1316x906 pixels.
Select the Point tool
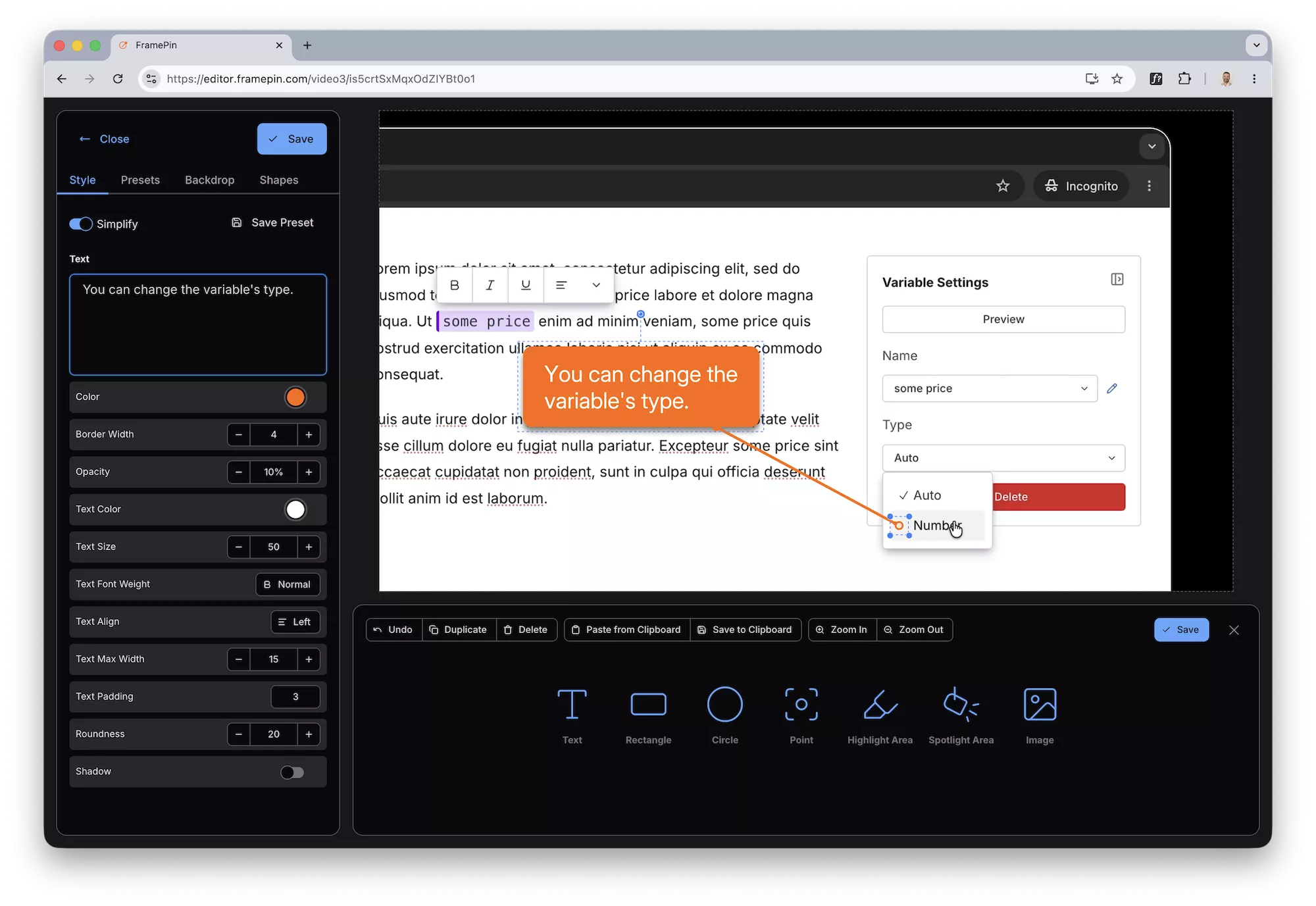pos(801,716)
